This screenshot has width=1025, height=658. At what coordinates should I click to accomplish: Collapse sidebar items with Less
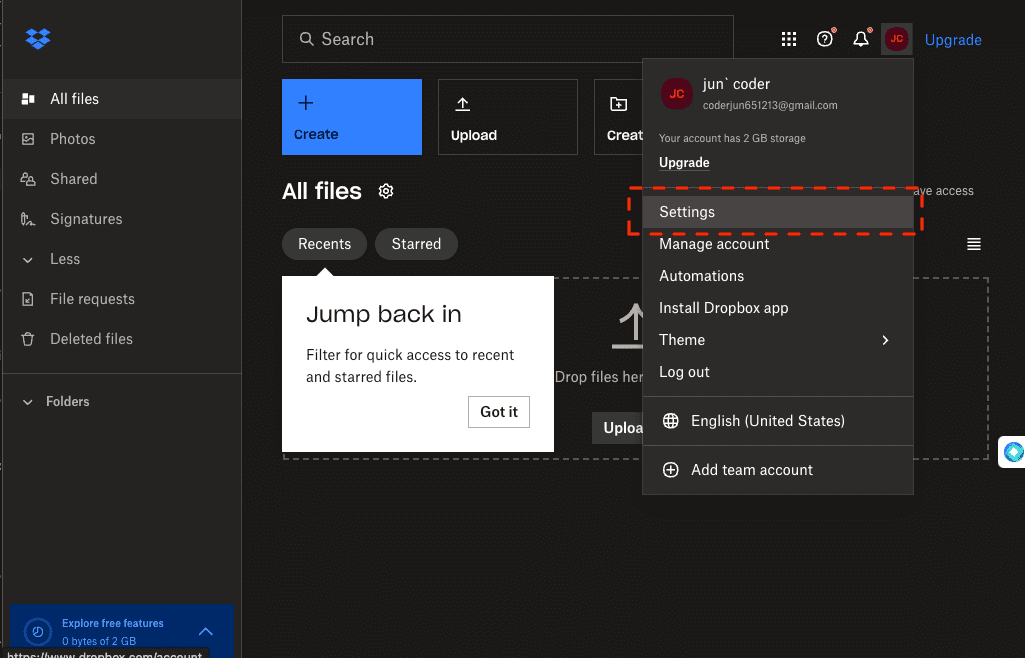pos(122,259)
